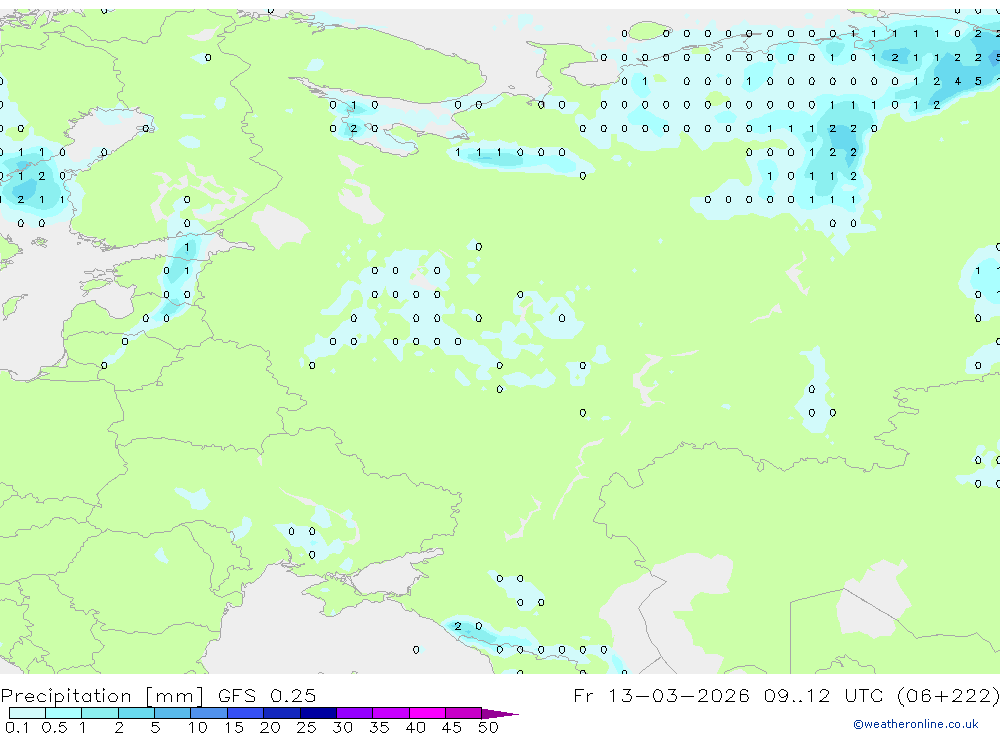Select the 45–50 mm legend swatch
This screenshot has height=733, width=1000.
[x=464, y=713]
